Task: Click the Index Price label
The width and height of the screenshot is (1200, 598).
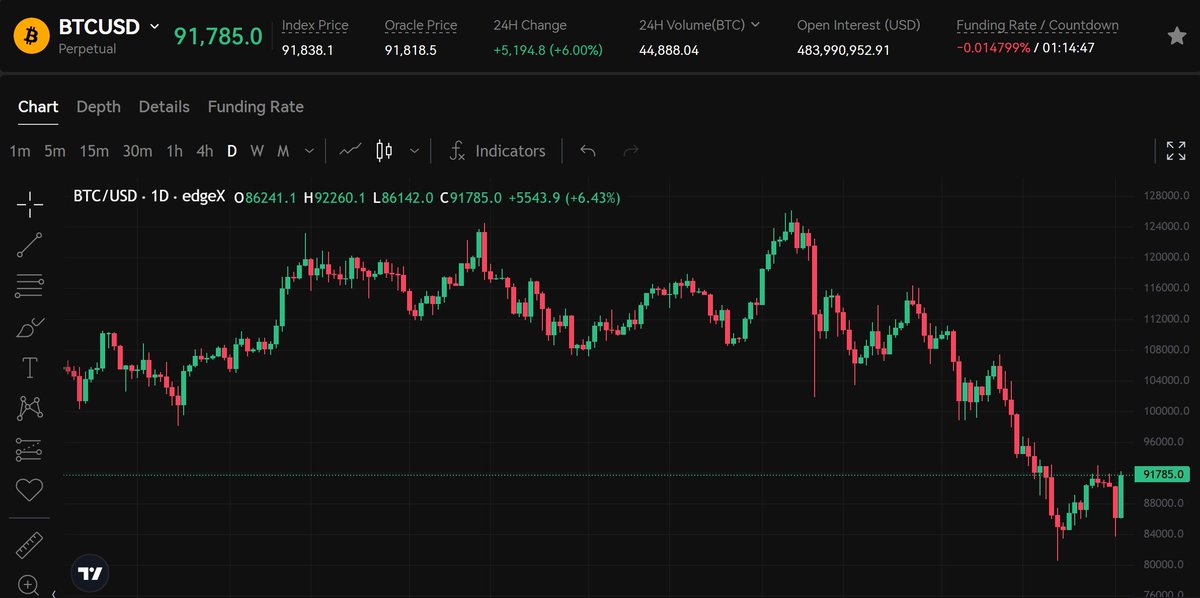Action: [x=315, y=25]
